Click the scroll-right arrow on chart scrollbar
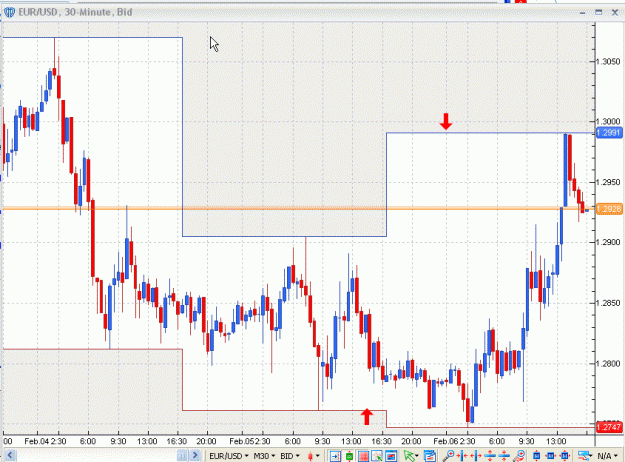 [x=195, y=455]
